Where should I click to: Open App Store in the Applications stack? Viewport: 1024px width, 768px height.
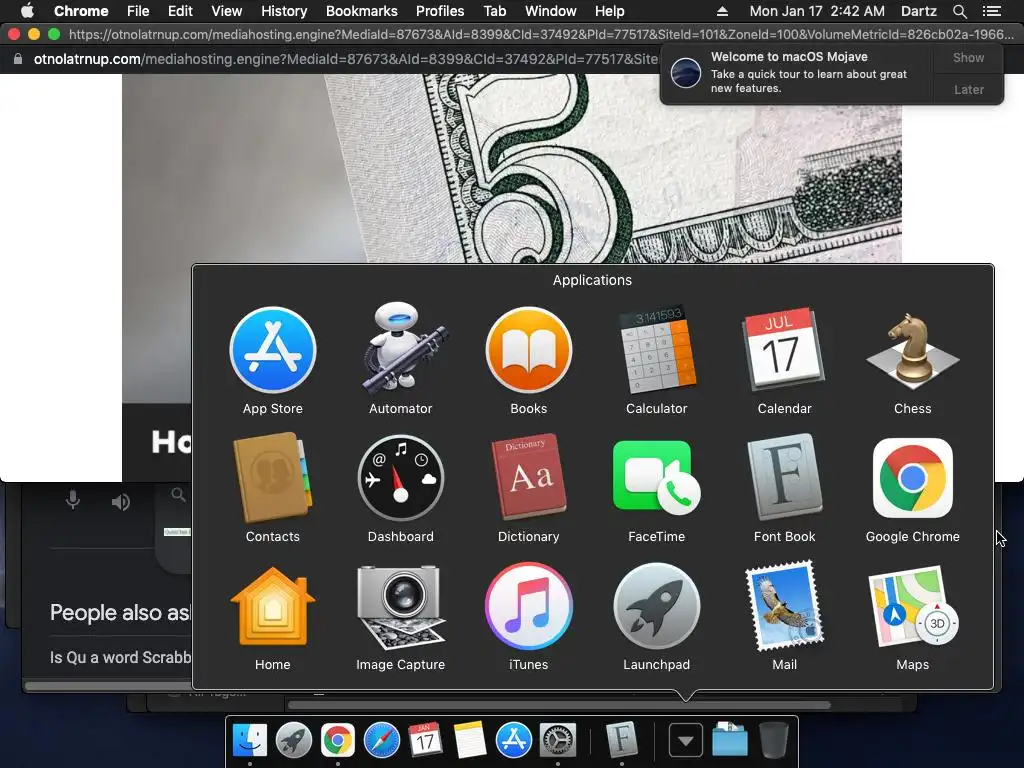tap(273, 351)
